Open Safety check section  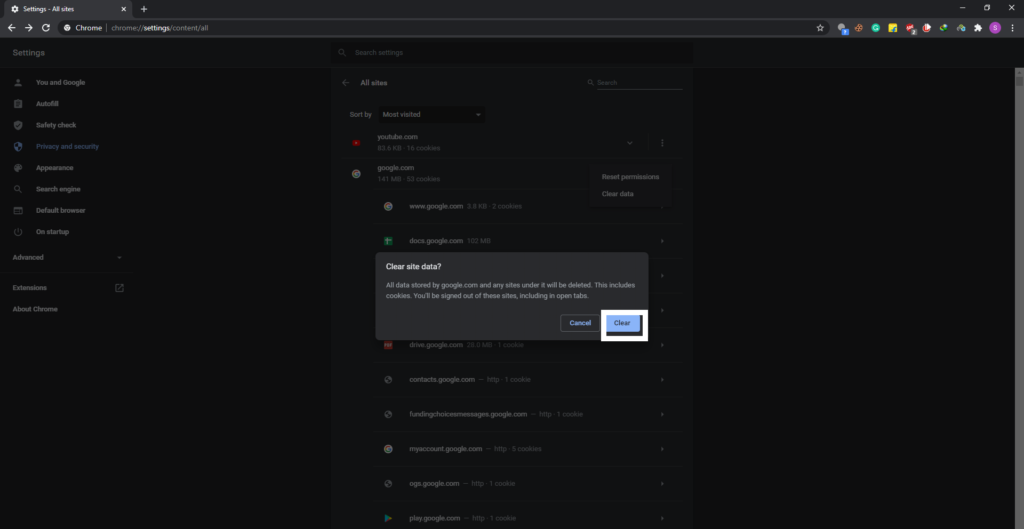coord(56,125)
